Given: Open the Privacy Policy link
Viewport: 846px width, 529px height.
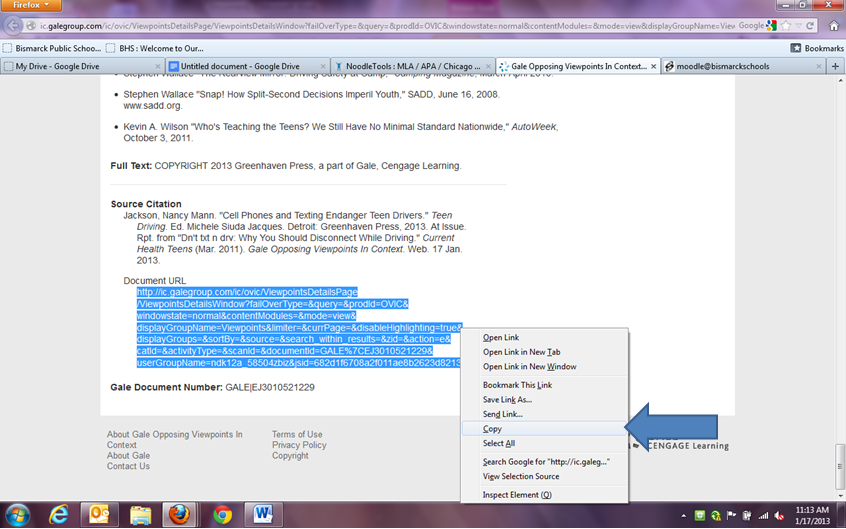Looking at the screenshot, I should tap(299, 445).
